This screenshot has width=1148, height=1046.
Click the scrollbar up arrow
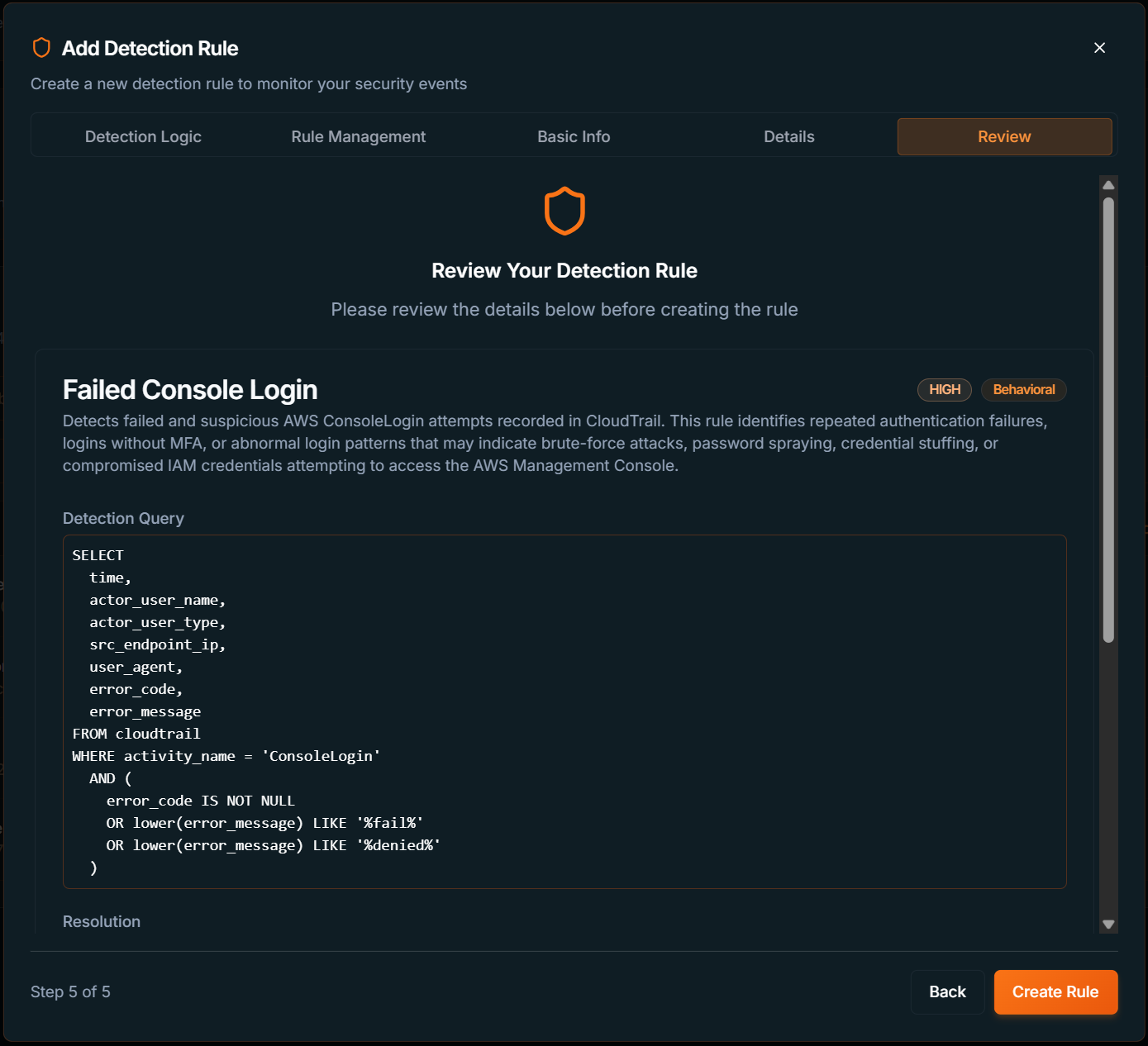1108,185
